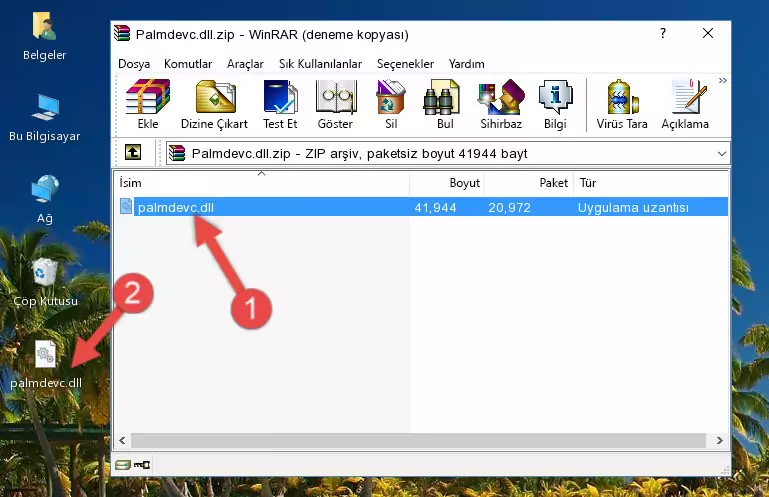Select palmdevc.dll file on desktop
Screen dimensions: 769x497
coord(46,364)
